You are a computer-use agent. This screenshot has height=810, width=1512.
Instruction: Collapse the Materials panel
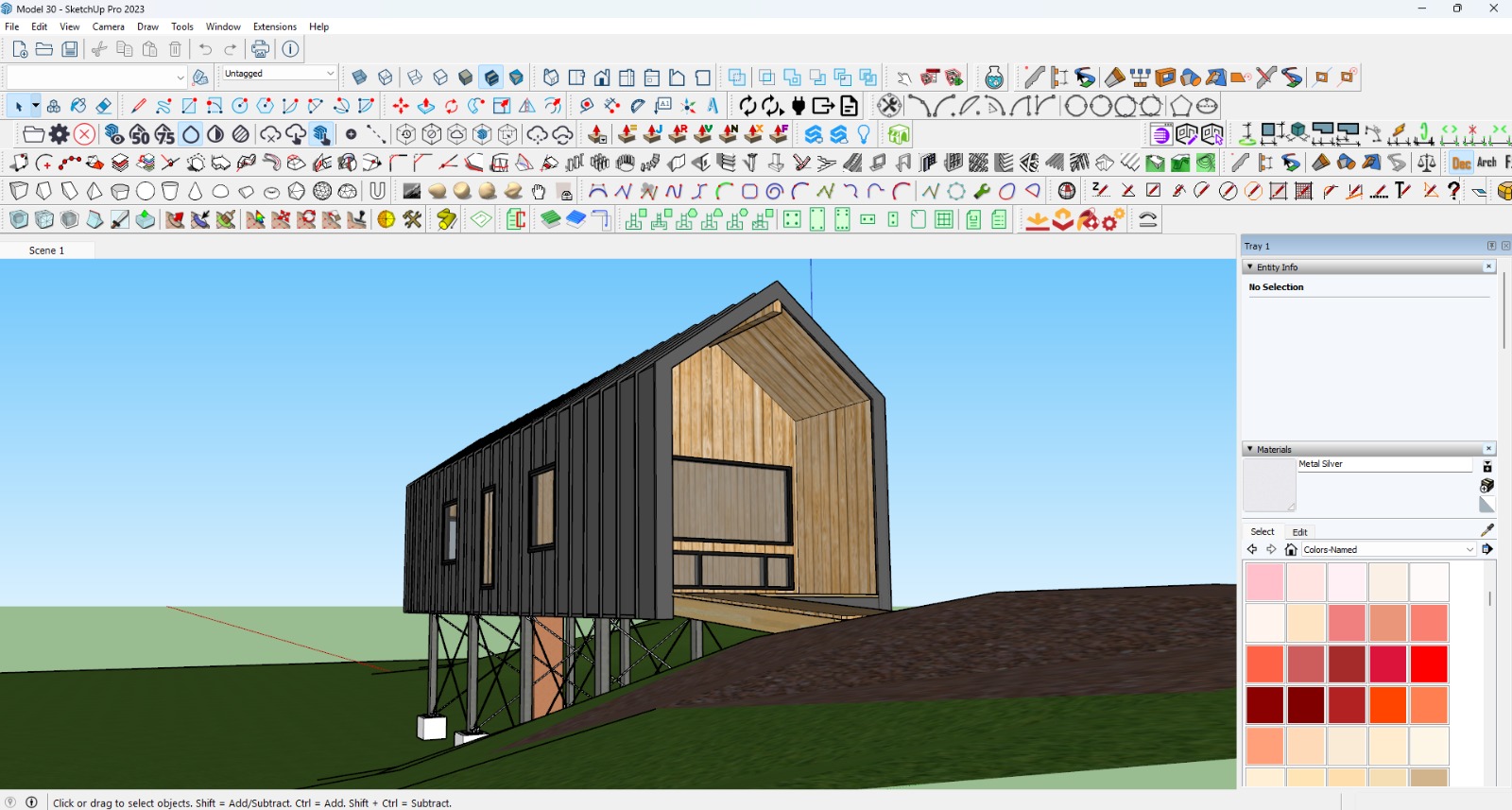(1250, 450)
